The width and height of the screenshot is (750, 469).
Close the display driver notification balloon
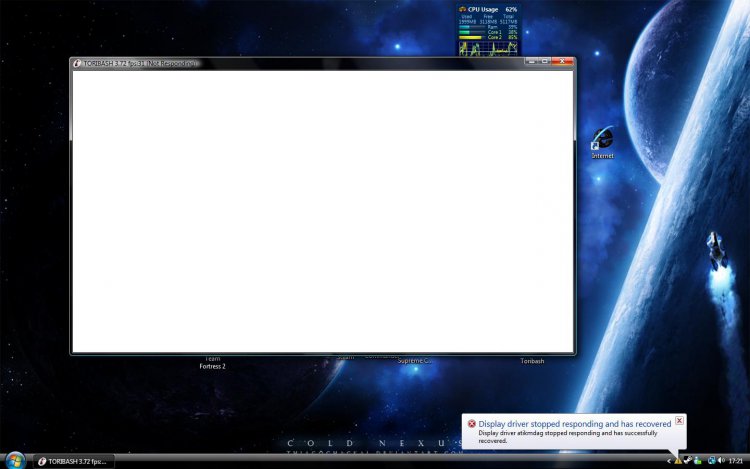[x=679, y=421]
